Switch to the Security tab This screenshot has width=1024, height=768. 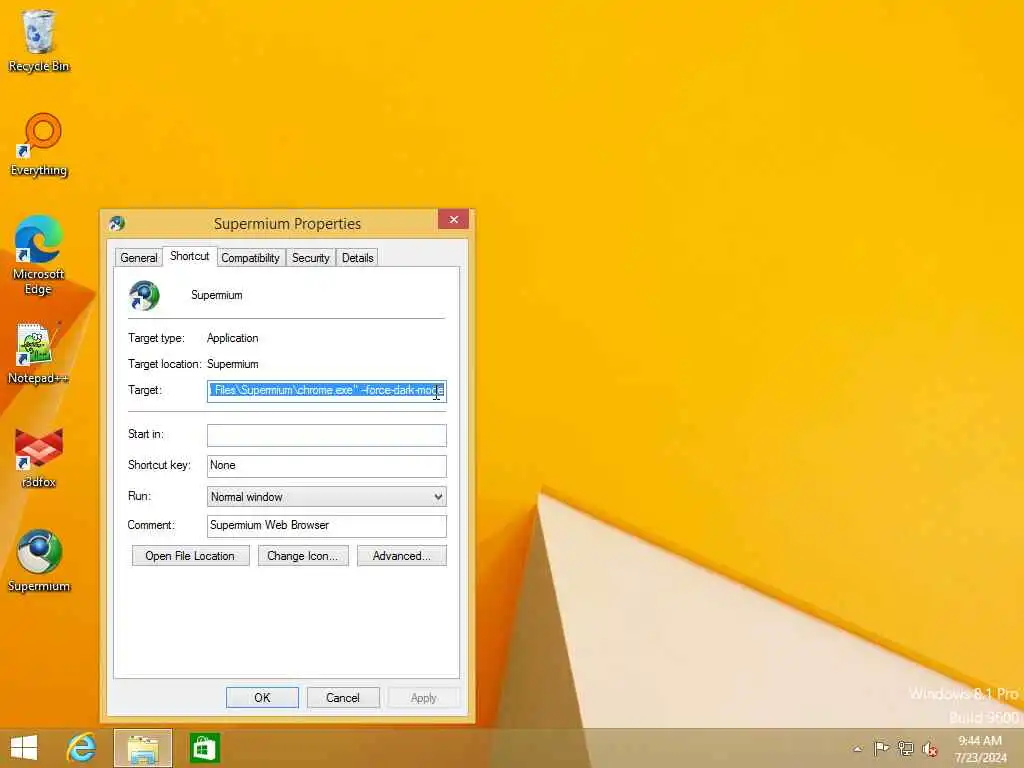(x=311, y=258)
